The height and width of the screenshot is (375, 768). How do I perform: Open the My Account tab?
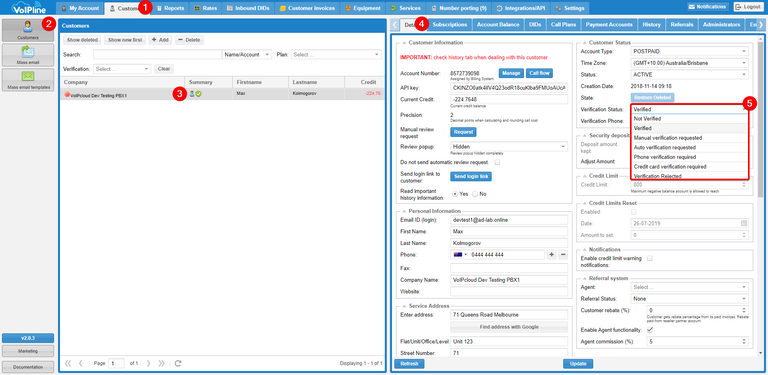tap(80, 8)
